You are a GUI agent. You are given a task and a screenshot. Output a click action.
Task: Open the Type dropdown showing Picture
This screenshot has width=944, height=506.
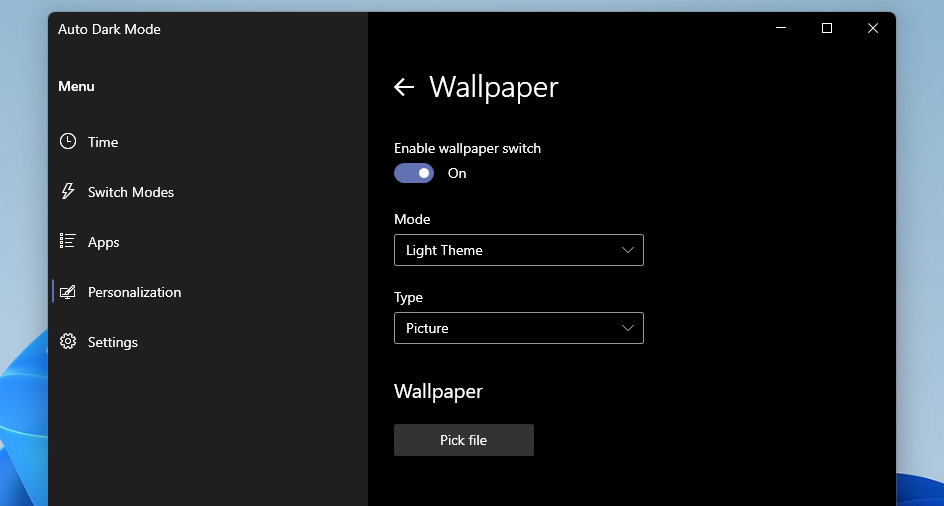tap(519, 328)
